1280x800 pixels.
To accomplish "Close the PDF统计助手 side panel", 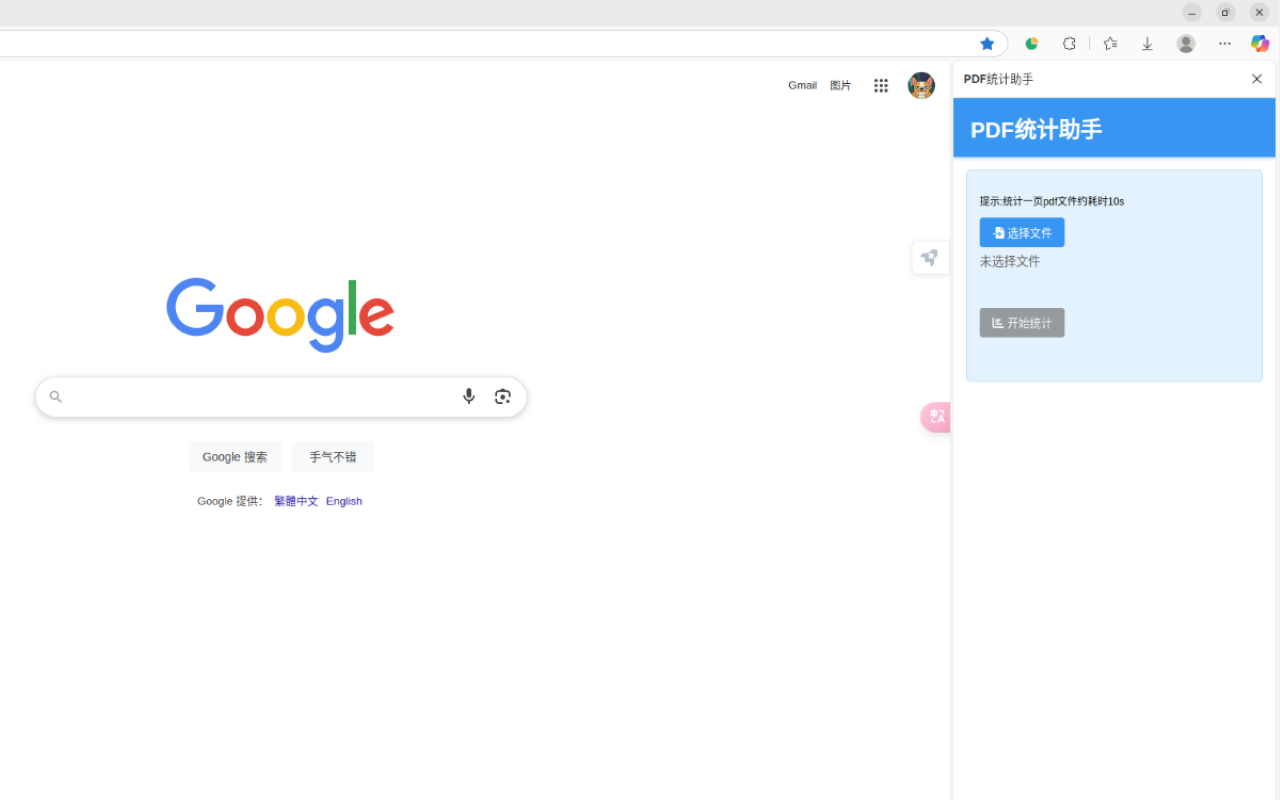I will (1257, 79).
